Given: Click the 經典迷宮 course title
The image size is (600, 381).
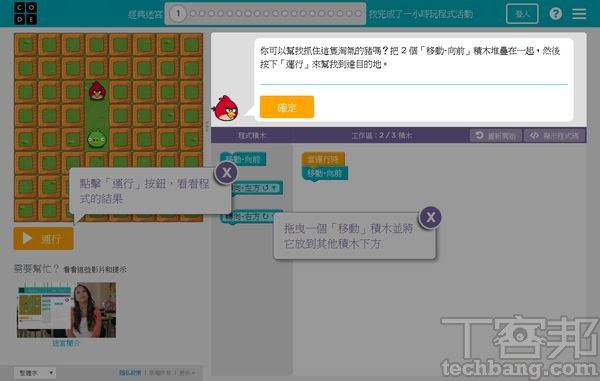Looking at the screenshot, I should tap(145, 15).
